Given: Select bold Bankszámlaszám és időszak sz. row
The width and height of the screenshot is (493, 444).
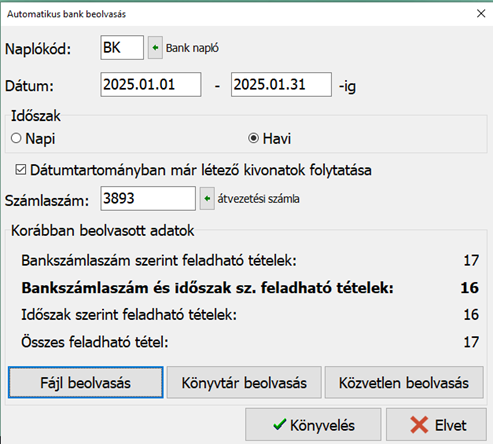Looking at the screenshot, I should click(250, 287).
